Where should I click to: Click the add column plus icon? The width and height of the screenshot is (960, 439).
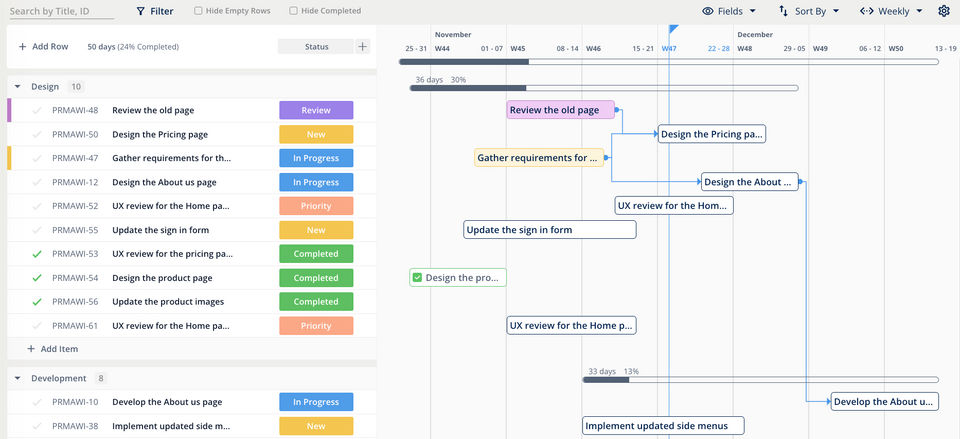click(362, 46)
